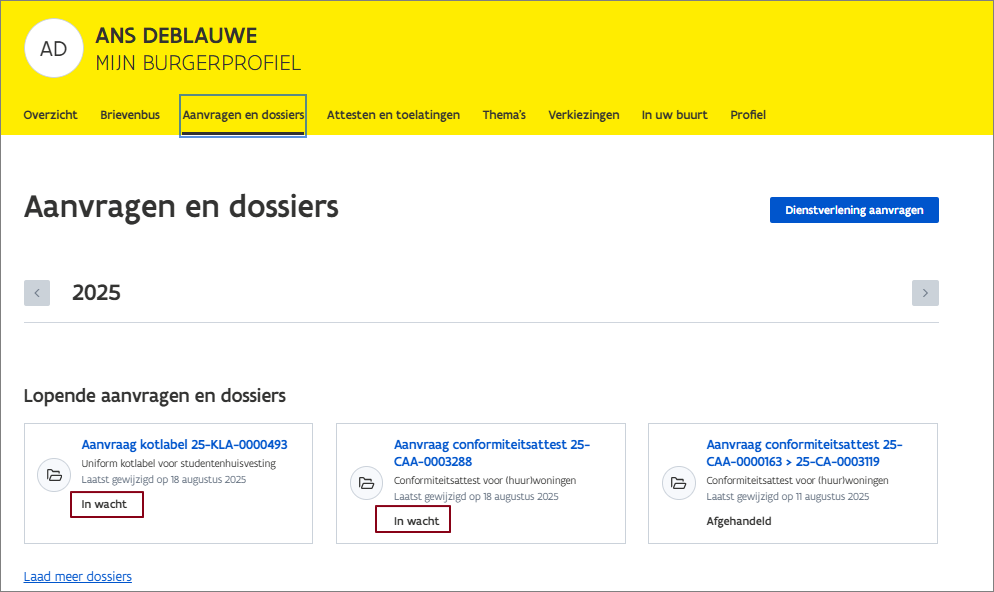Switch to the In uw buurt tab
Screen dimensions: 994x592
(674, 115)
